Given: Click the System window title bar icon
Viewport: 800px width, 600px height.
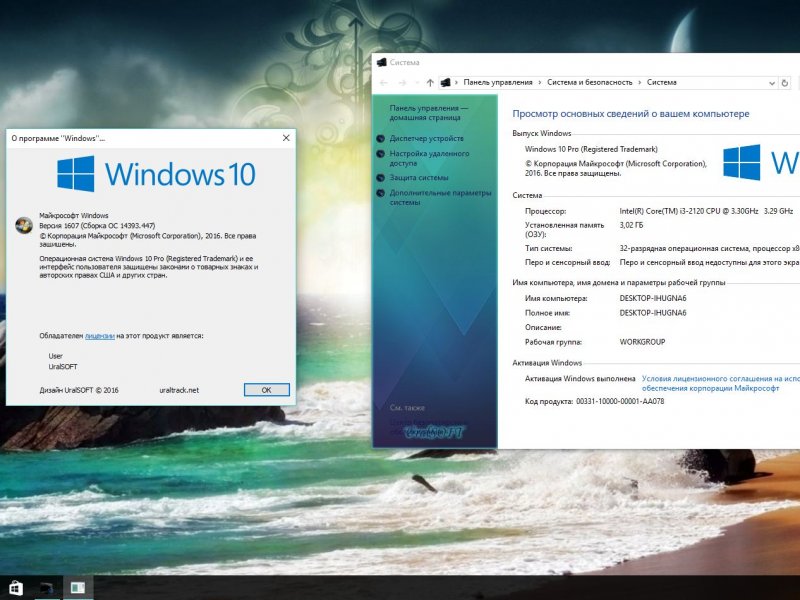Looking at the screenshot, I should tap(381, 62).
